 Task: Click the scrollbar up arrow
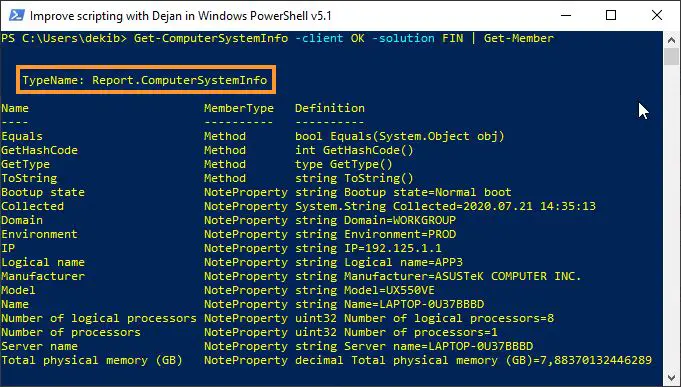click(671, 40)
